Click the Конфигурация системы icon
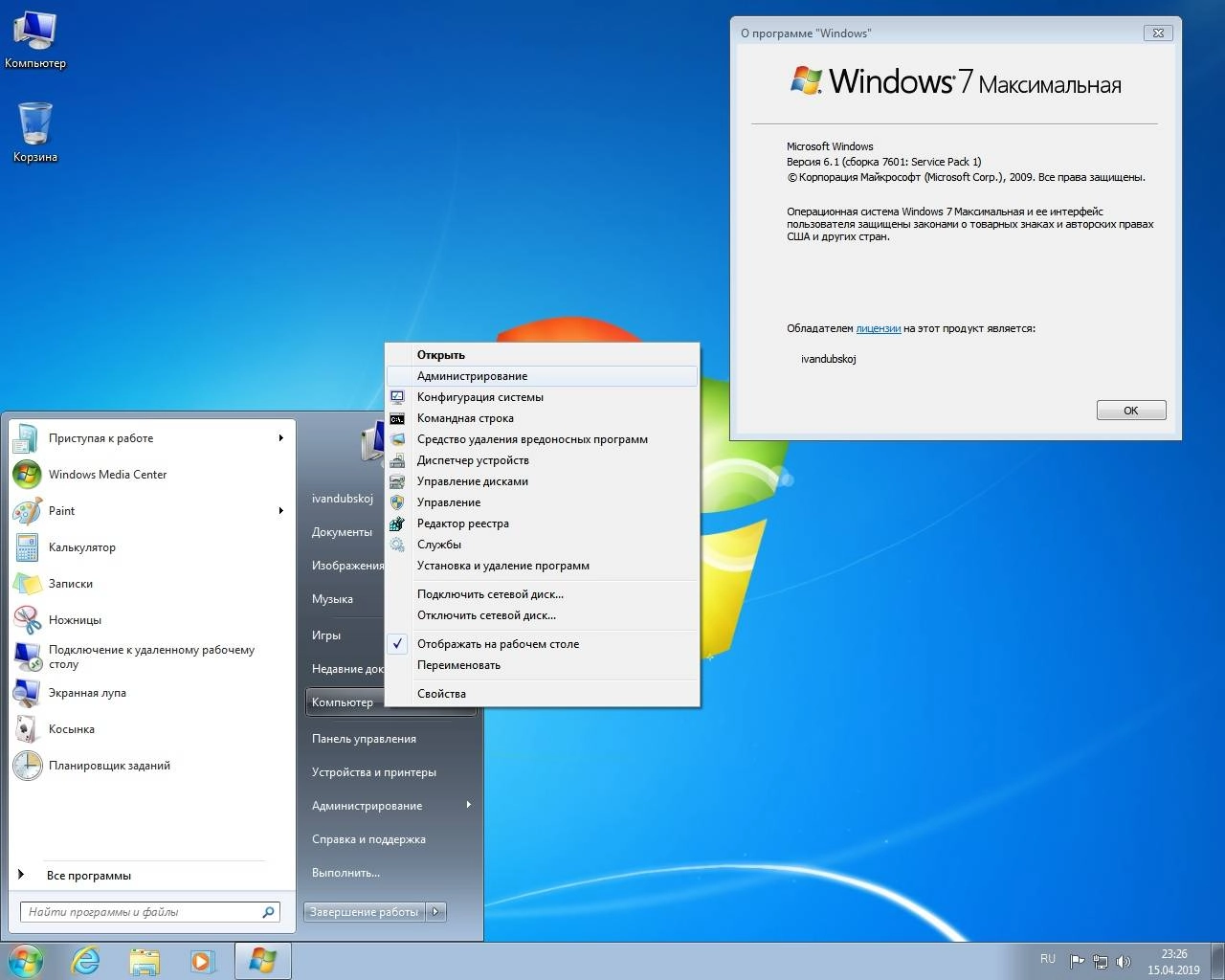Image resolution: width=1225 pixels, height=980 pixels. pyautogui.click(x=397, y=397)
